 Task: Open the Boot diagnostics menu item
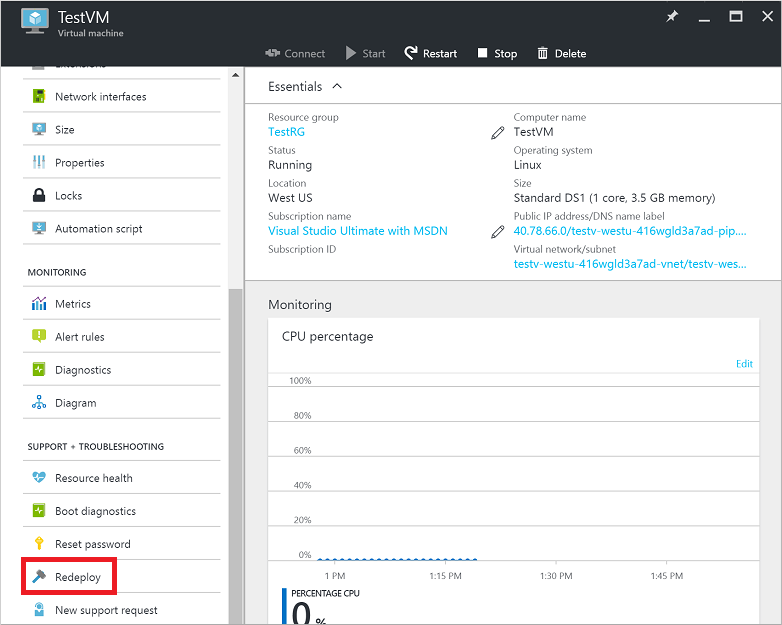point(95,511)
